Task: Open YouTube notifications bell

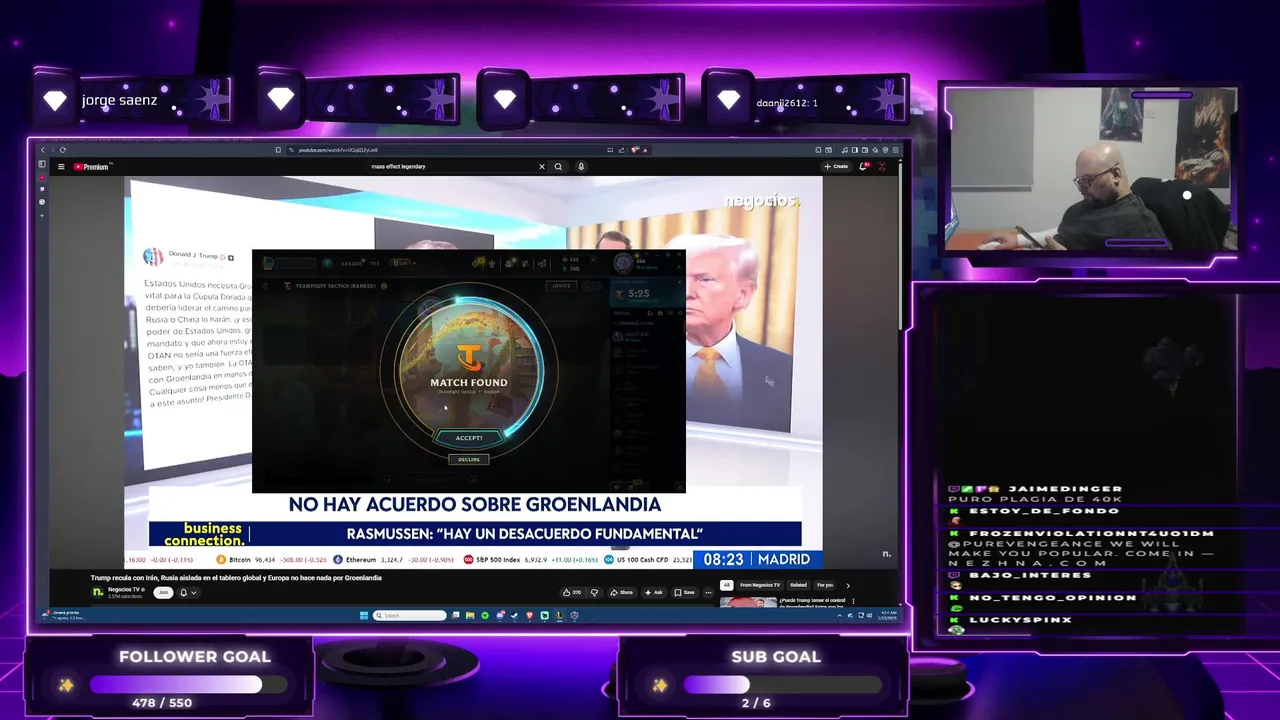Action: (864, 166)
